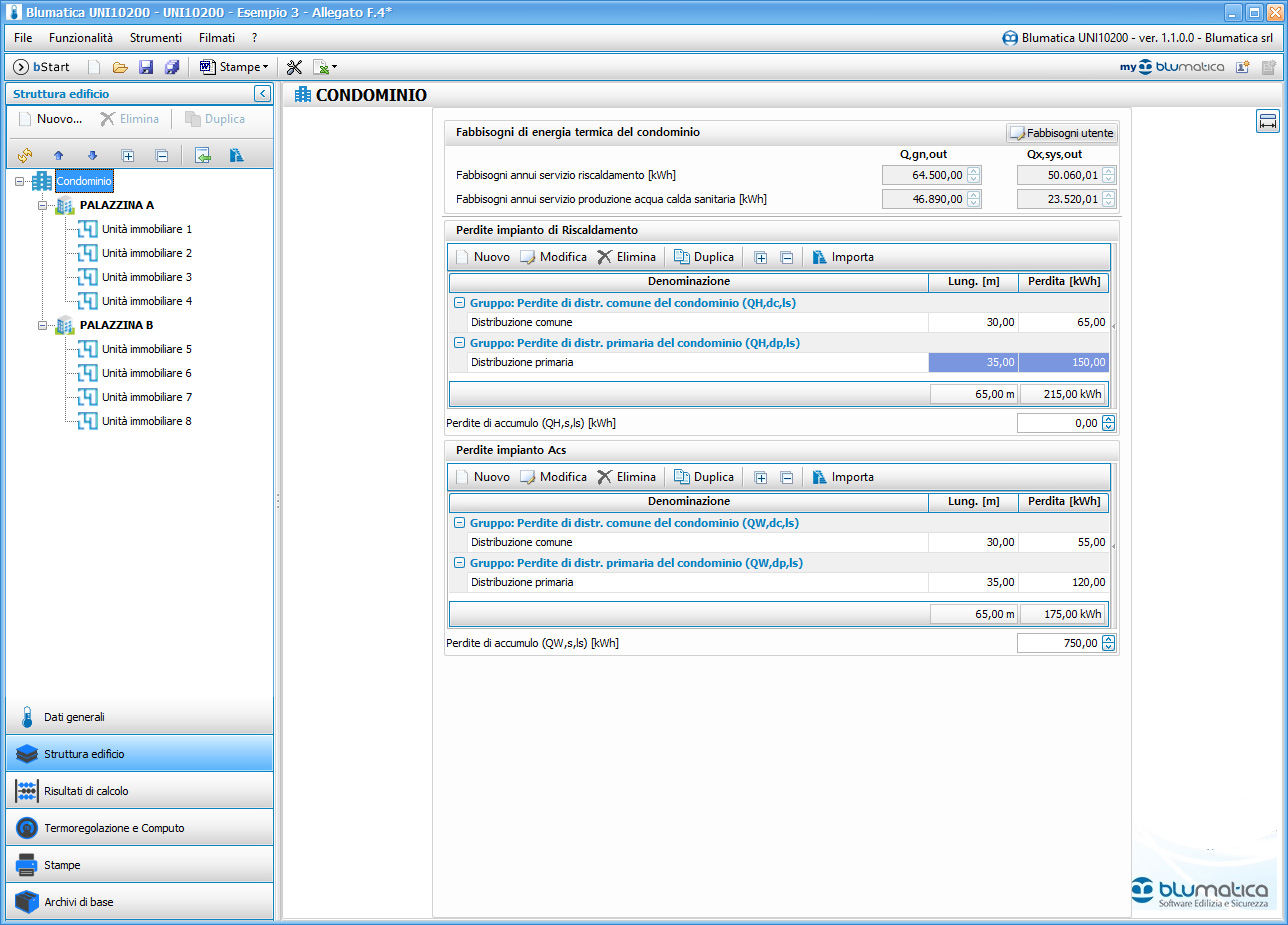Screen dimensions: 1288x925
Task: Click the Fabbisogni utente button
Action: (x=1061, y=132)
